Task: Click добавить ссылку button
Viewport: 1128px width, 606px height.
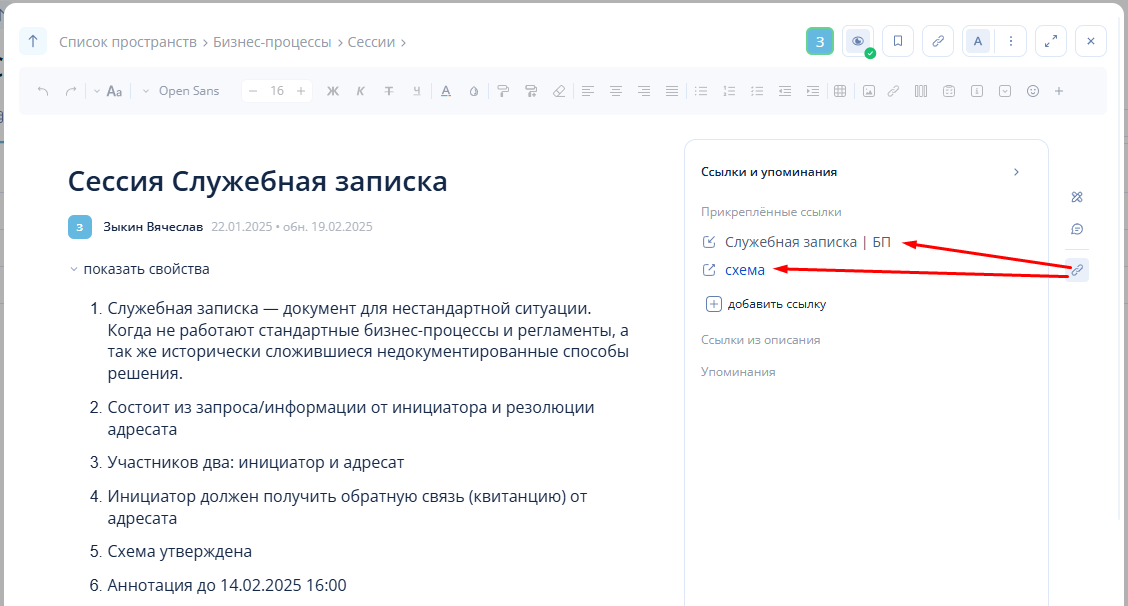Action: (x=776, y=304)
